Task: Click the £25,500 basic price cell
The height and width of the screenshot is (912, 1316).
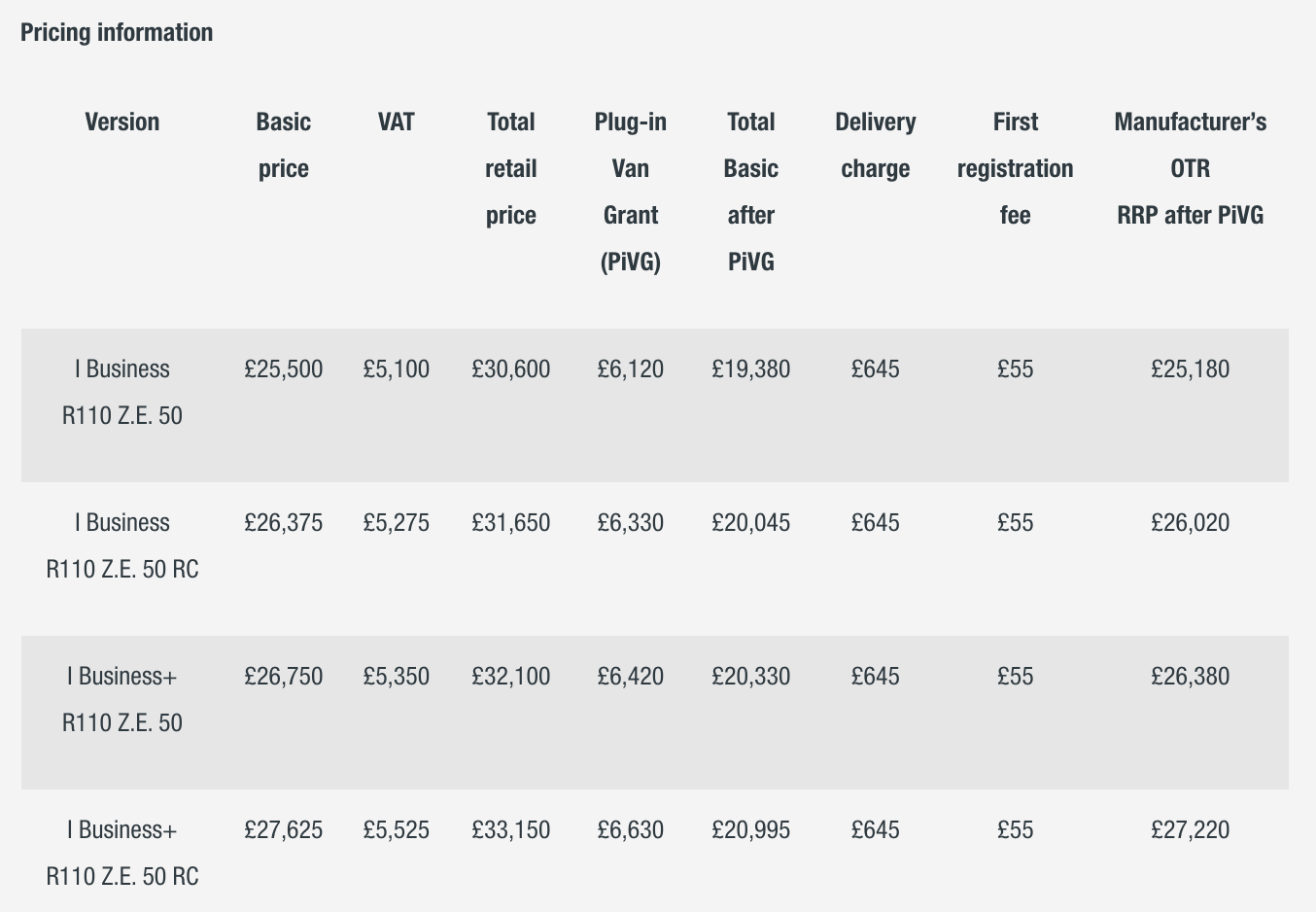Action: click(284, 369)
